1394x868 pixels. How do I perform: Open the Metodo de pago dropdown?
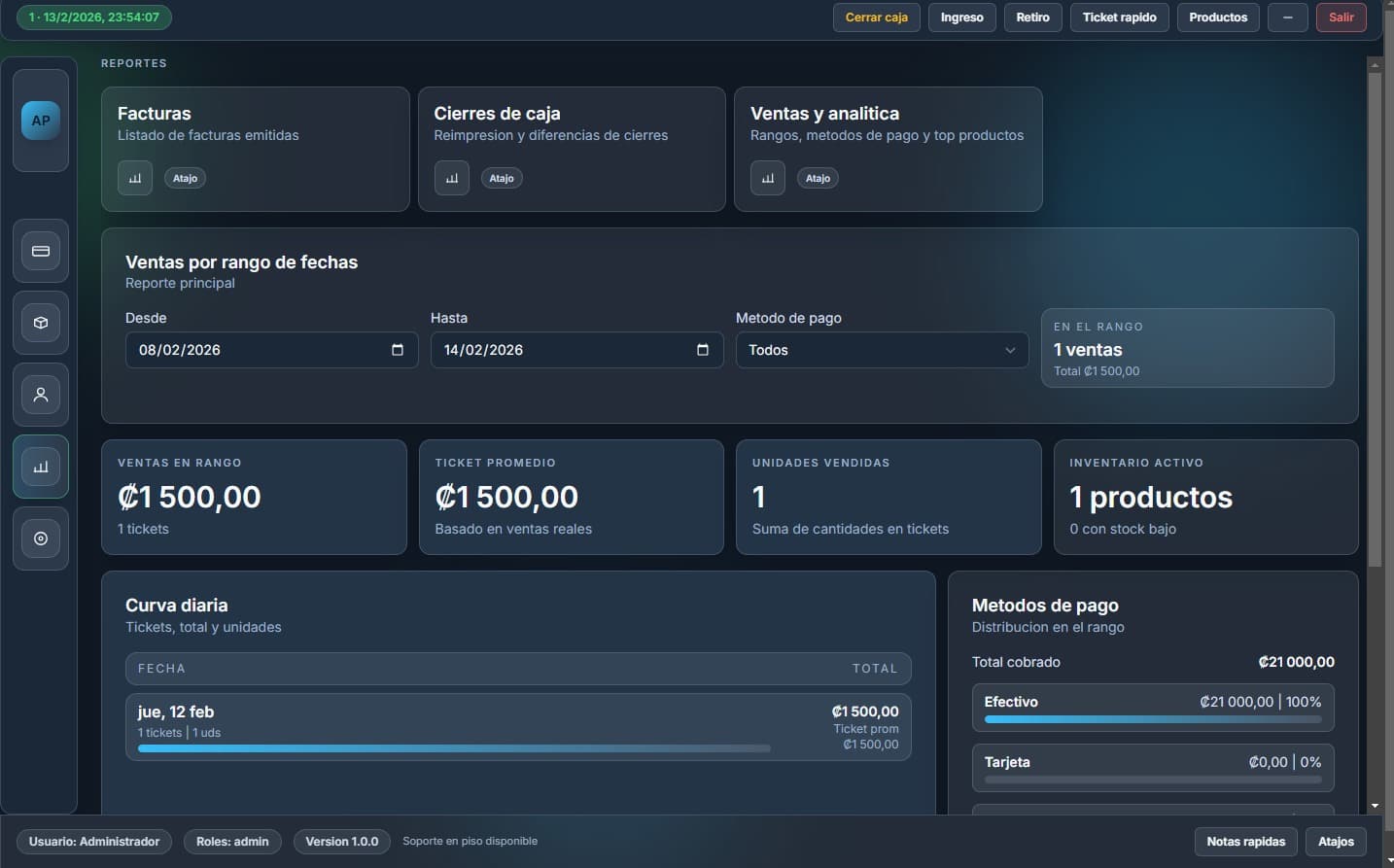880,350
